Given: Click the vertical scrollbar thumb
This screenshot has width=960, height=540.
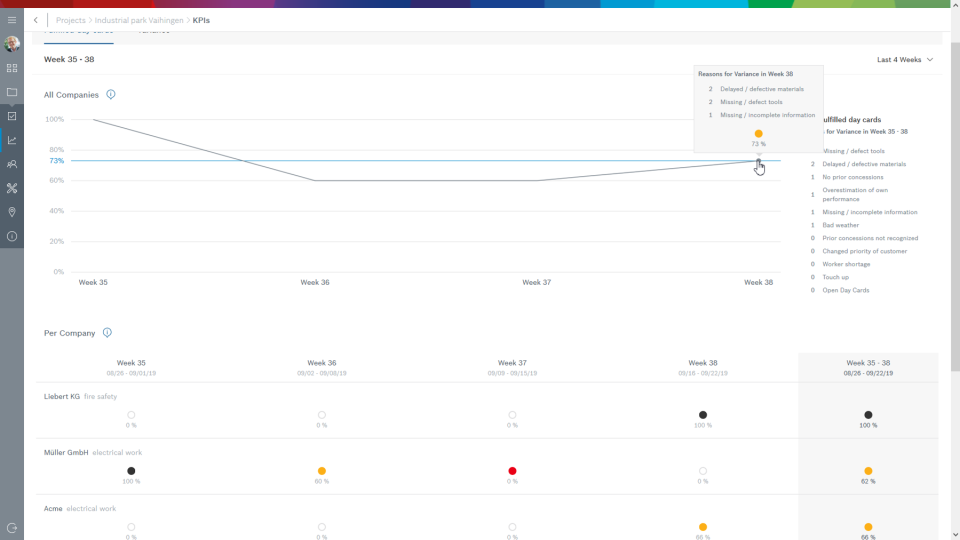Looking at the screenshot, I should pyautogui.click(x=955, y=206).
